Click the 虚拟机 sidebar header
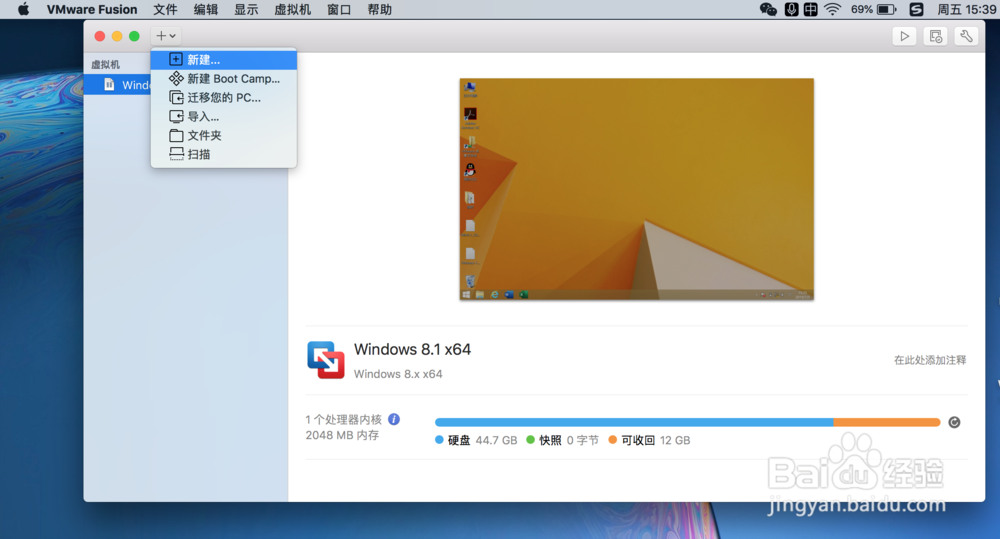Screen dimensions: 1000x539 105,64
